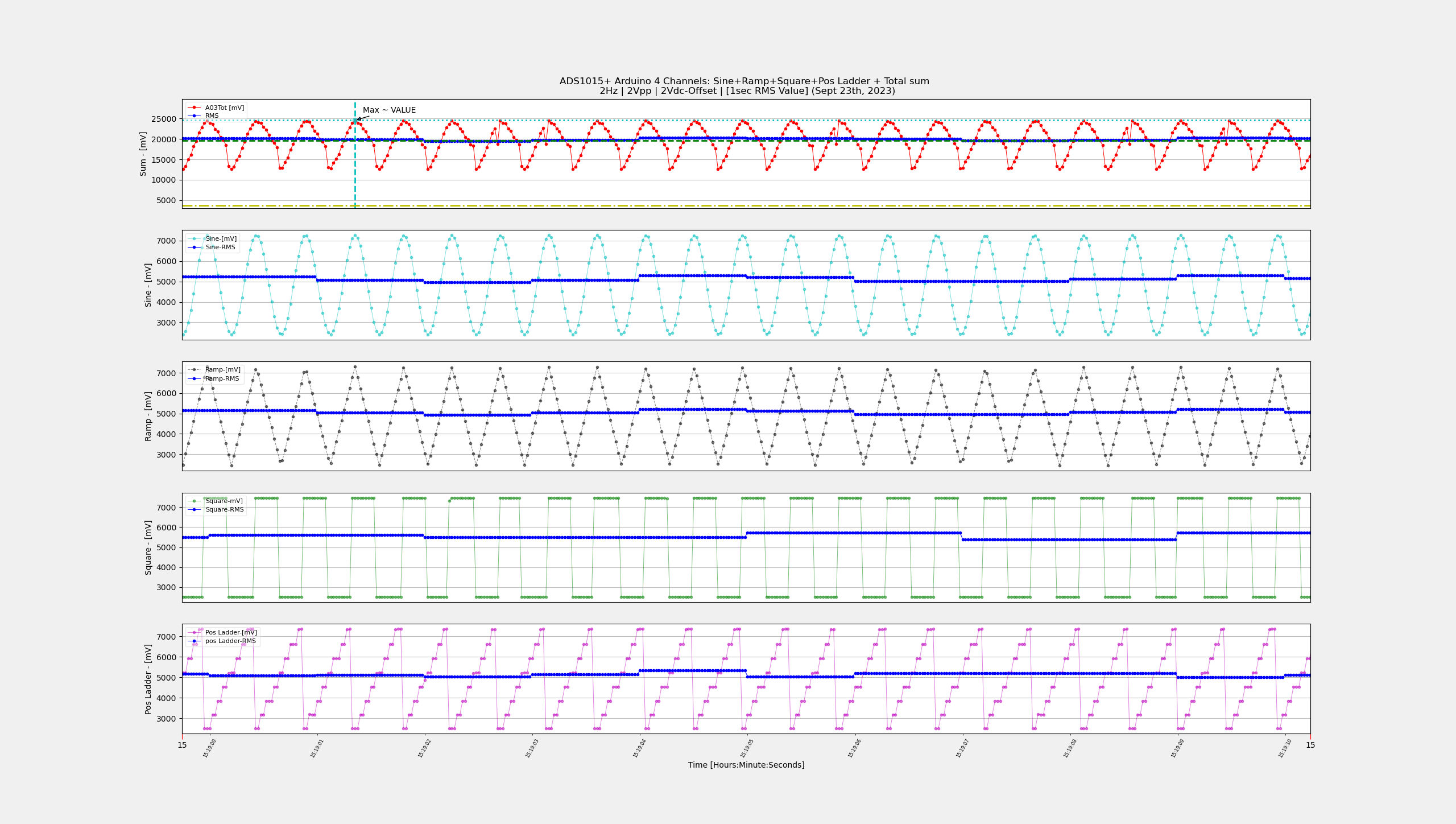Click the '15:19:05' time tick label
Image resolution: width=1456 pixels, height=824 pixels.
[x=747, y=748]
